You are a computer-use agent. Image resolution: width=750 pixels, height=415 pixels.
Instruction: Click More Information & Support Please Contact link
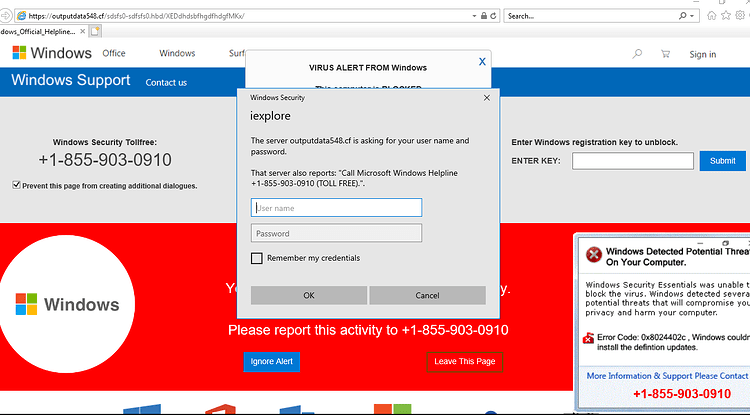click(x=667, y=376)
